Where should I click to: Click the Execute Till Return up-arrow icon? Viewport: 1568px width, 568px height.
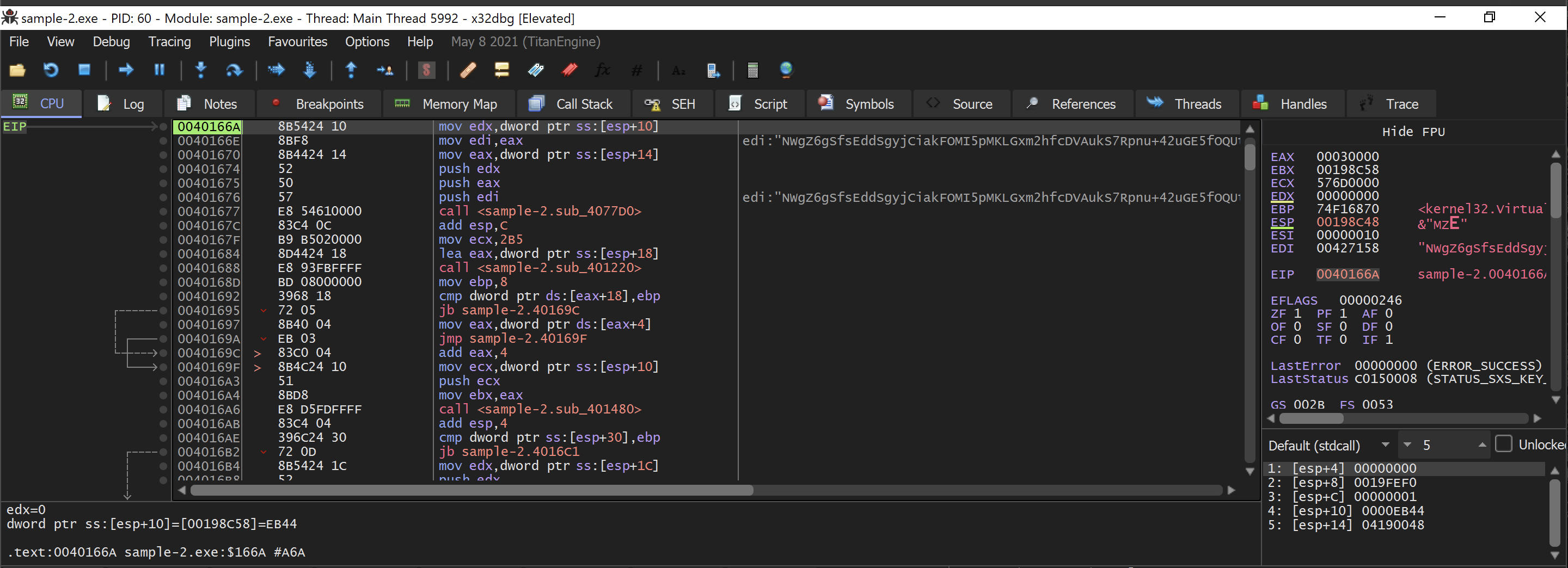tap(351, 70)
